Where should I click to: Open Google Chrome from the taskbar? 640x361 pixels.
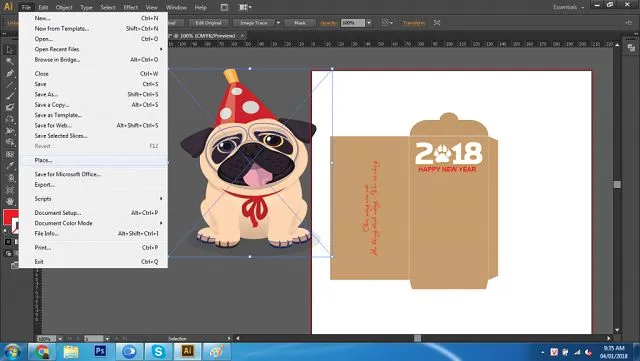(x=41, y=352)
